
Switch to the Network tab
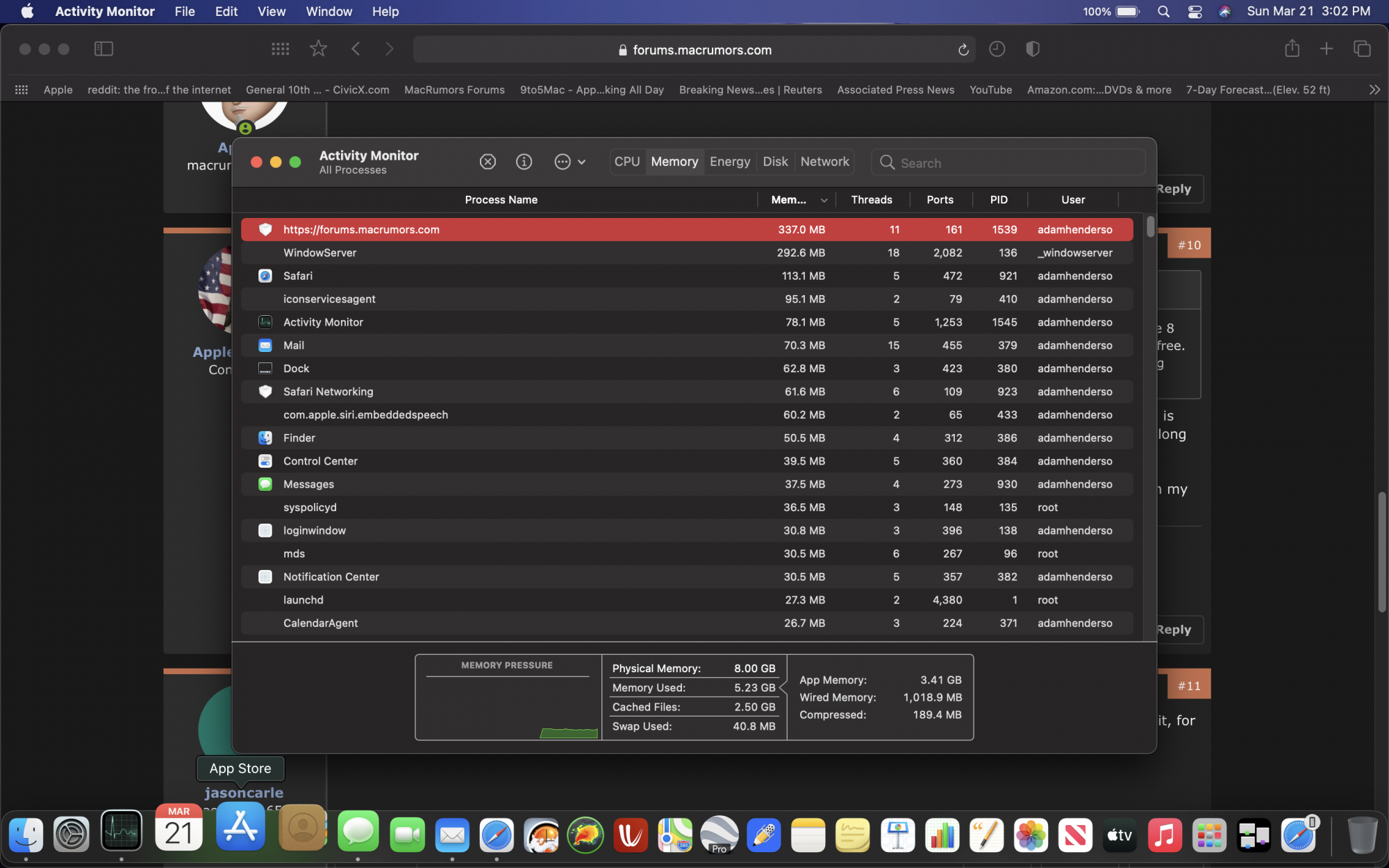coord(824,162)
